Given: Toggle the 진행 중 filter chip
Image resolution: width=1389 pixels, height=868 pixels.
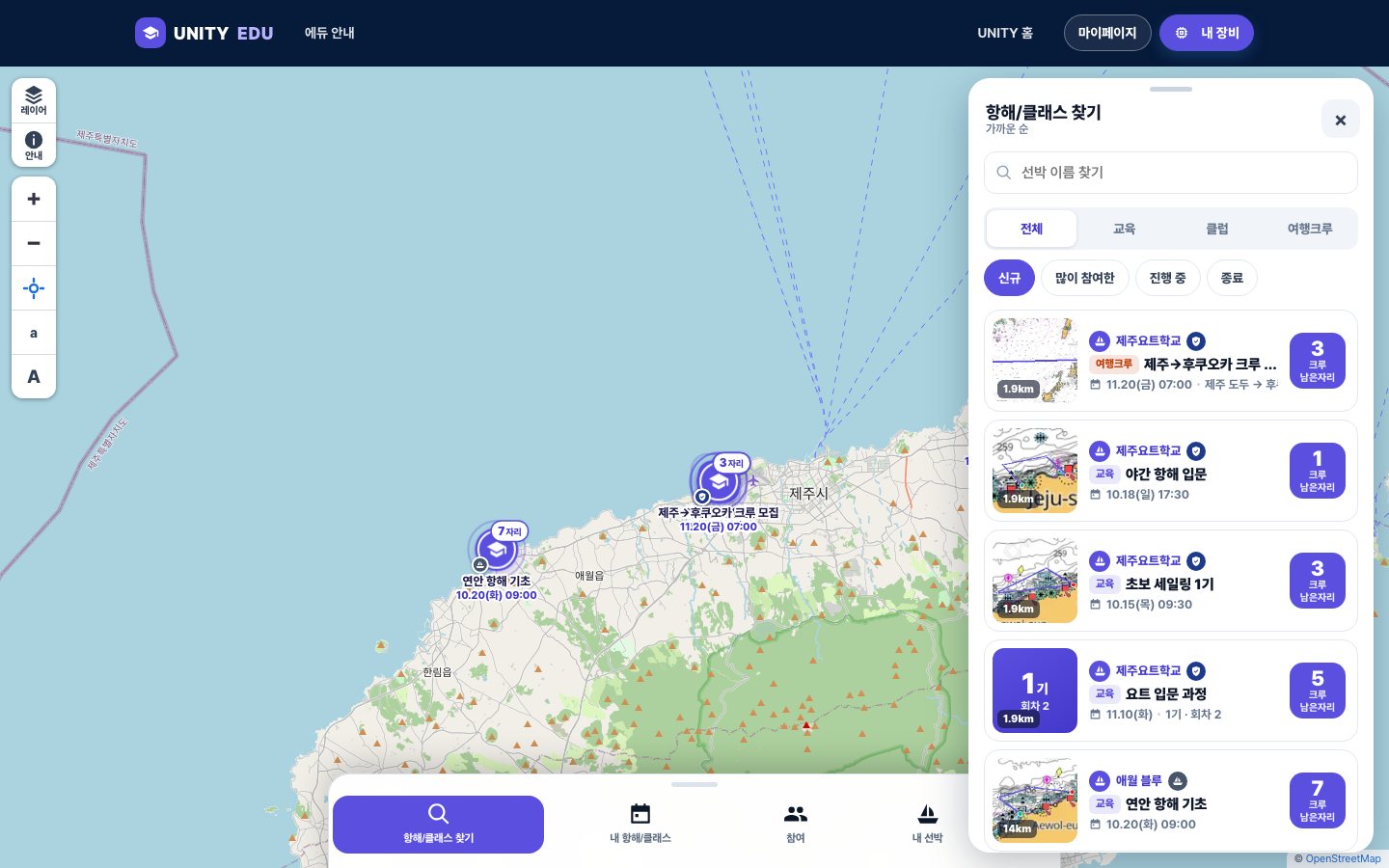Looking at the screenshot, I should 1168,278.
